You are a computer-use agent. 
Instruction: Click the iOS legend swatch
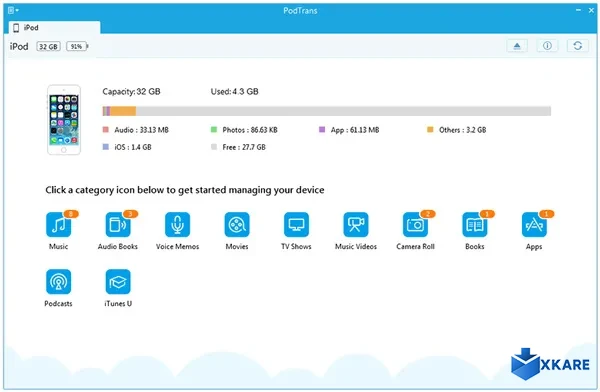(x=106, y=147)
